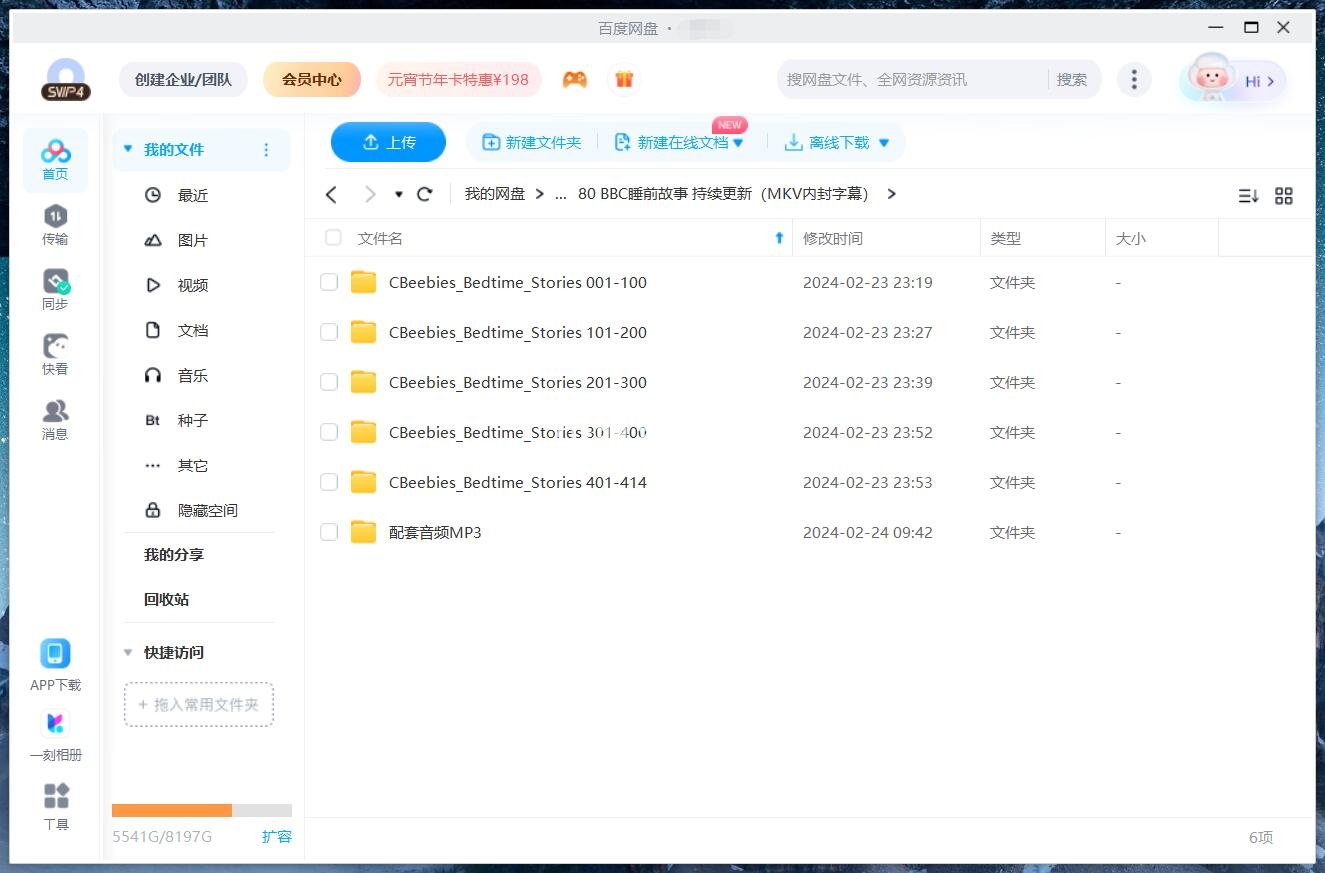Collapse the 我的文件 tree section

(127, 147)
